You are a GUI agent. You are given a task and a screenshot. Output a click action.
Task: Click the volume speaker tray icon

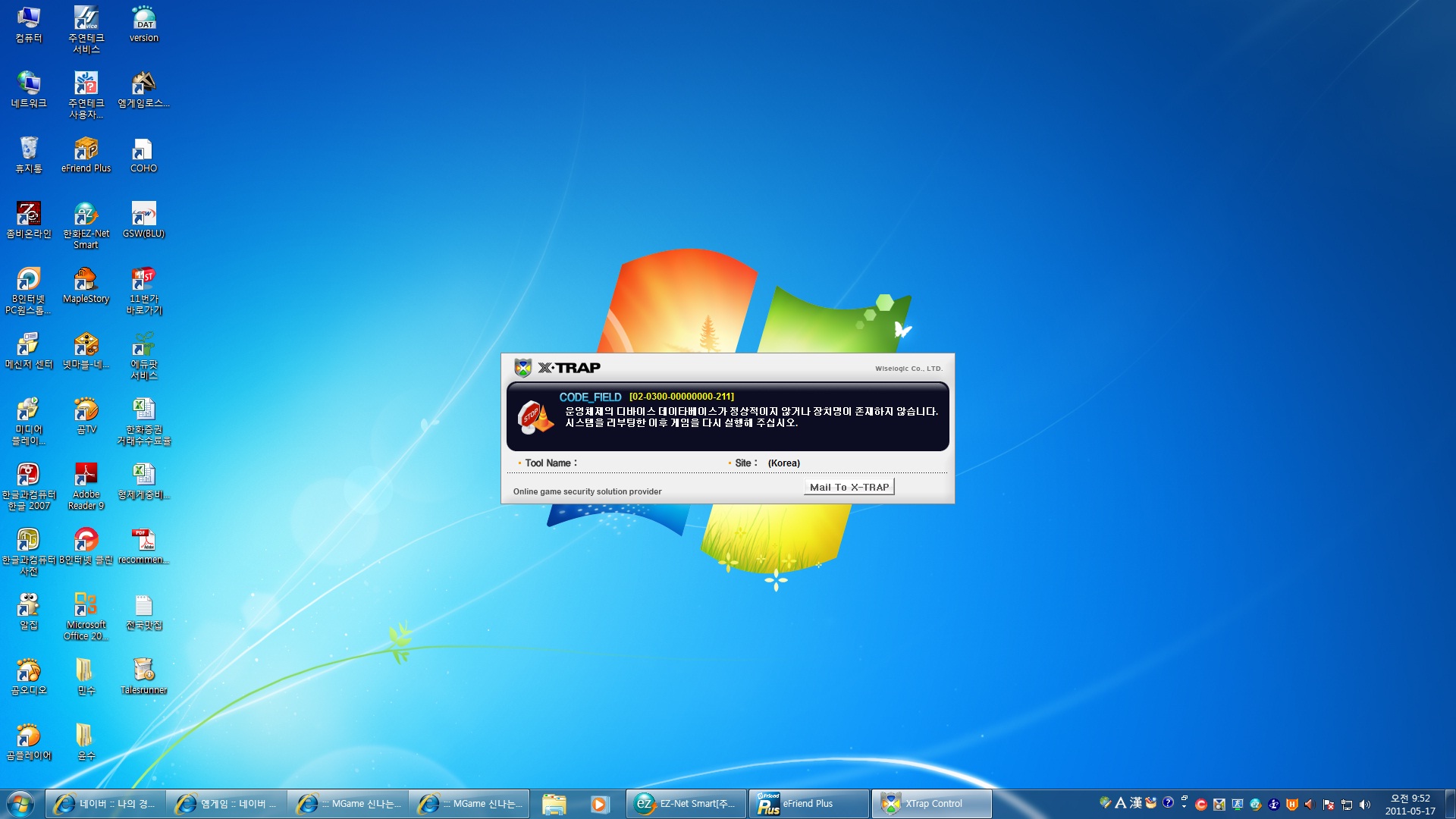tap(1365, 805)
